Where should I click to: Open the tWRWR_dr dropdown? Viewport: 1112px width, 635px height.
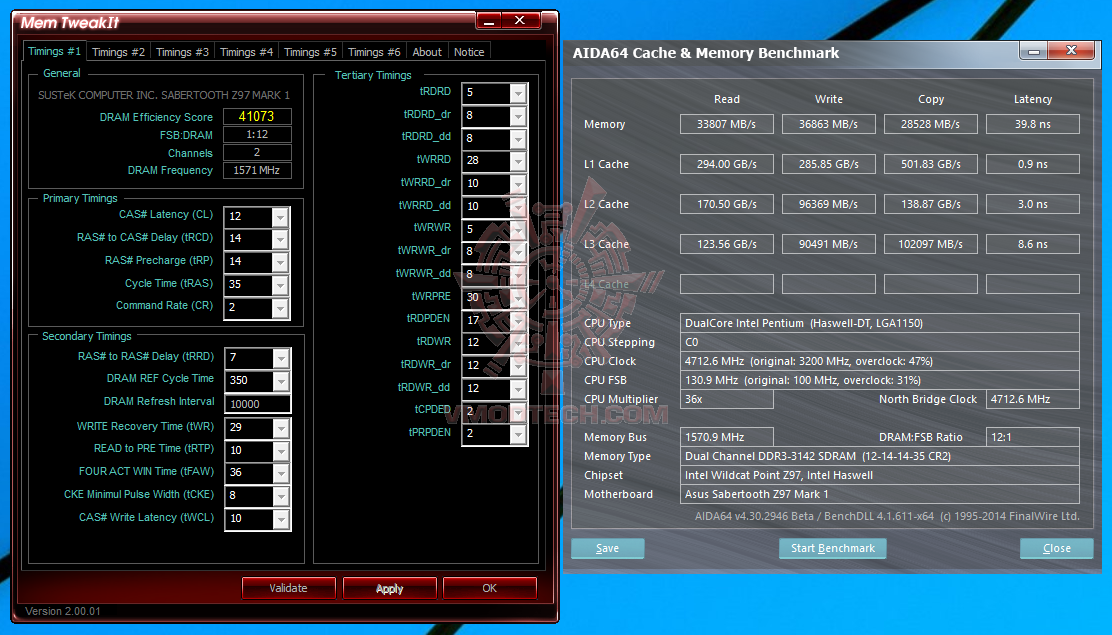(518, 252)
